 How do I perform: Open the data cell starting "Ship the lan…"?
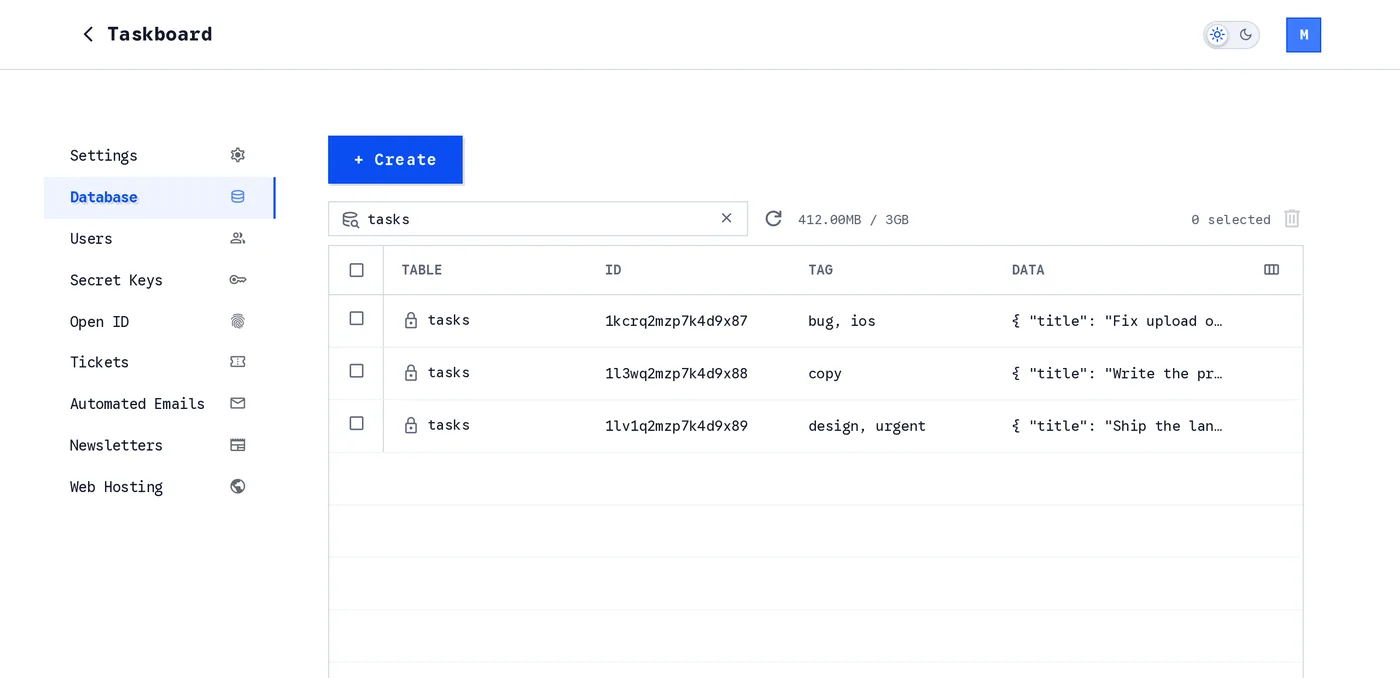pyautogui.click(x=1117, y=426)
